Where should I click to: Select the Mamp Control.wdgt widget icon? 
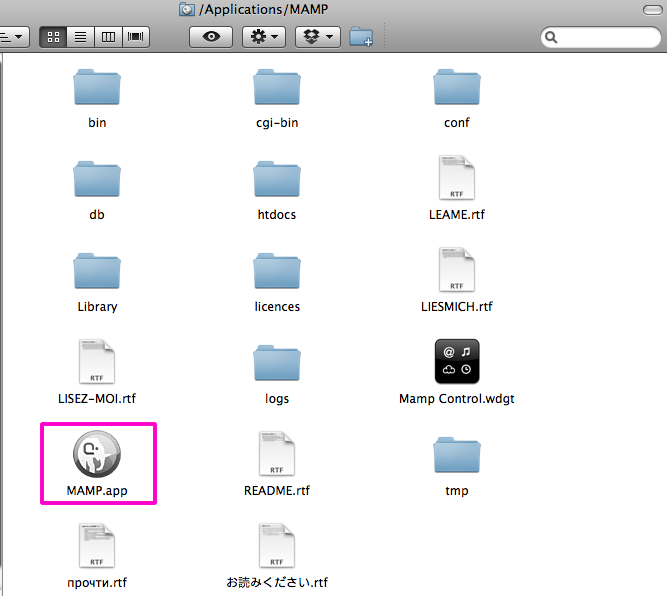457,361
